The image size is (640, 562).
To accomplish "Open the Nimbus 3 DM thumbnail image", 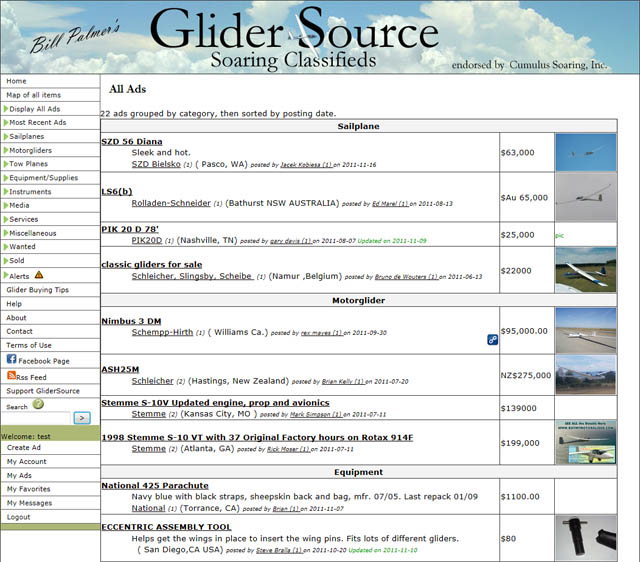I will (586, 331).
